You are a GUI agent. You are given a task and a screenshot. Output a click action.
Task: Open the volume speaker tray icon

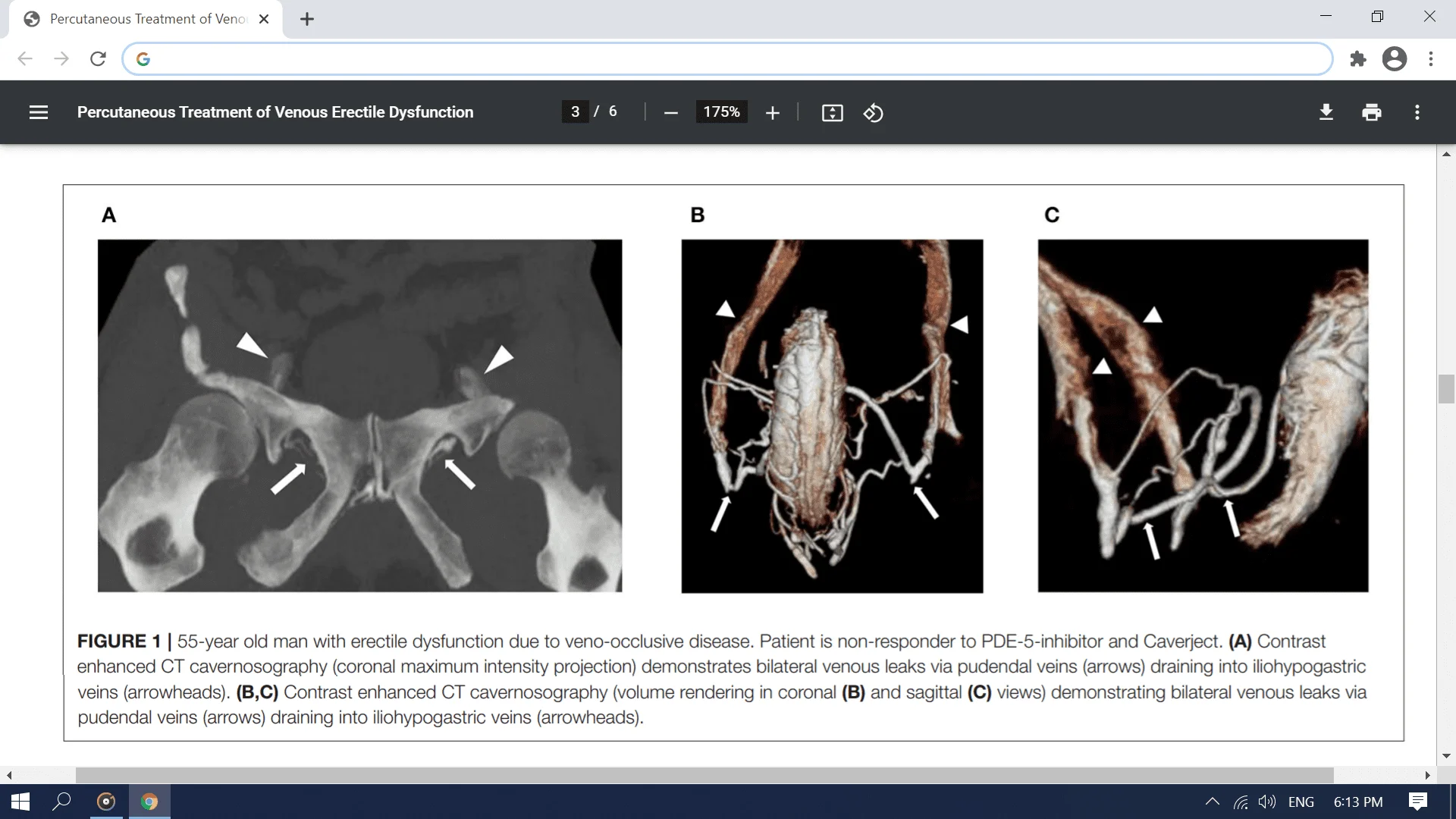(x=1266, y=802)
